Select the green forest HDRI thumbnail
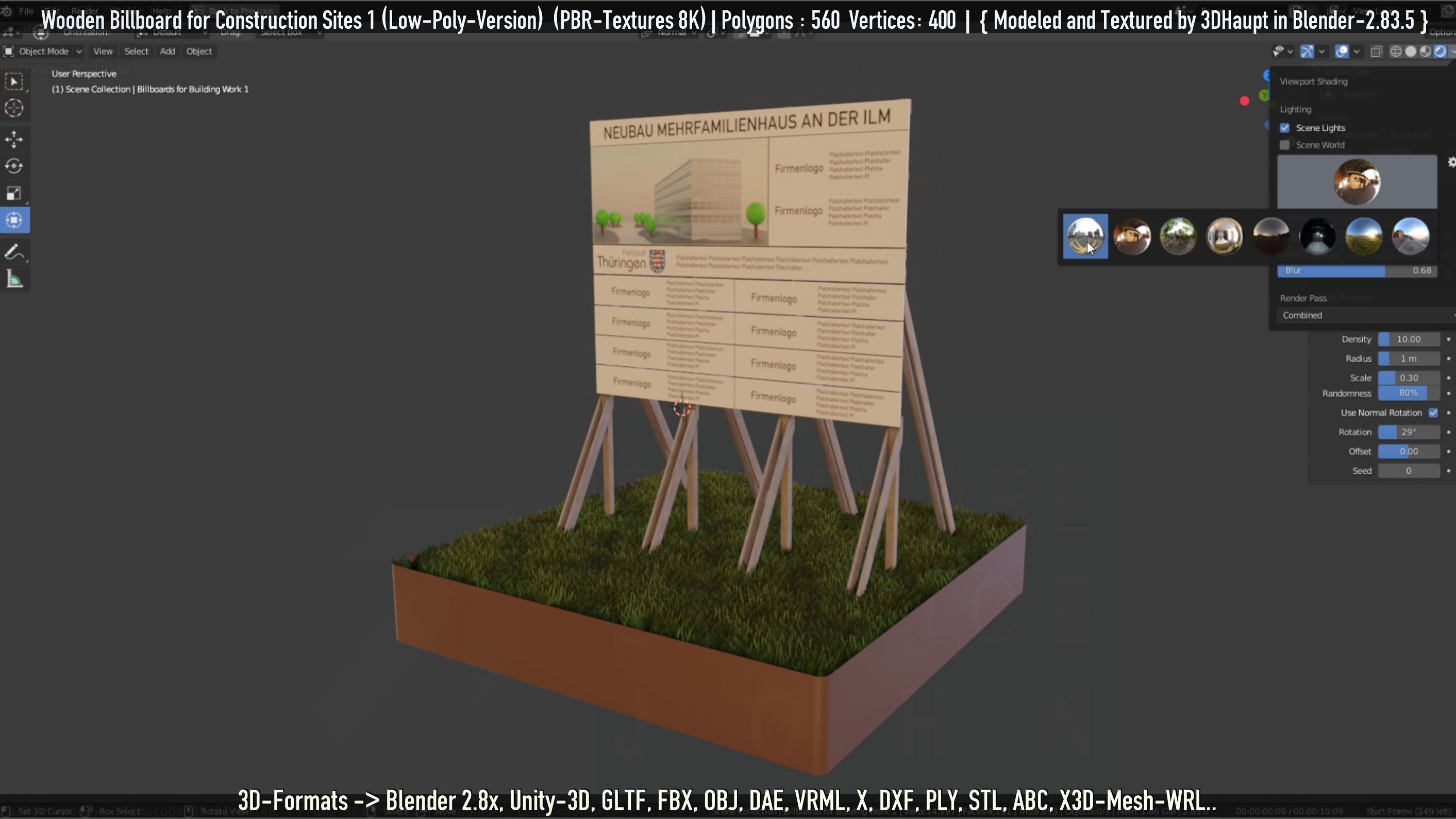Viewport: 1456px width, 819px height. [1178, 236]
